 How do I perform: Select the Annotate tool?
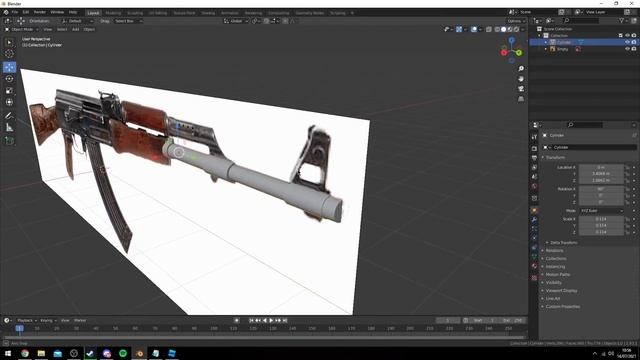(x=9, y=116)
